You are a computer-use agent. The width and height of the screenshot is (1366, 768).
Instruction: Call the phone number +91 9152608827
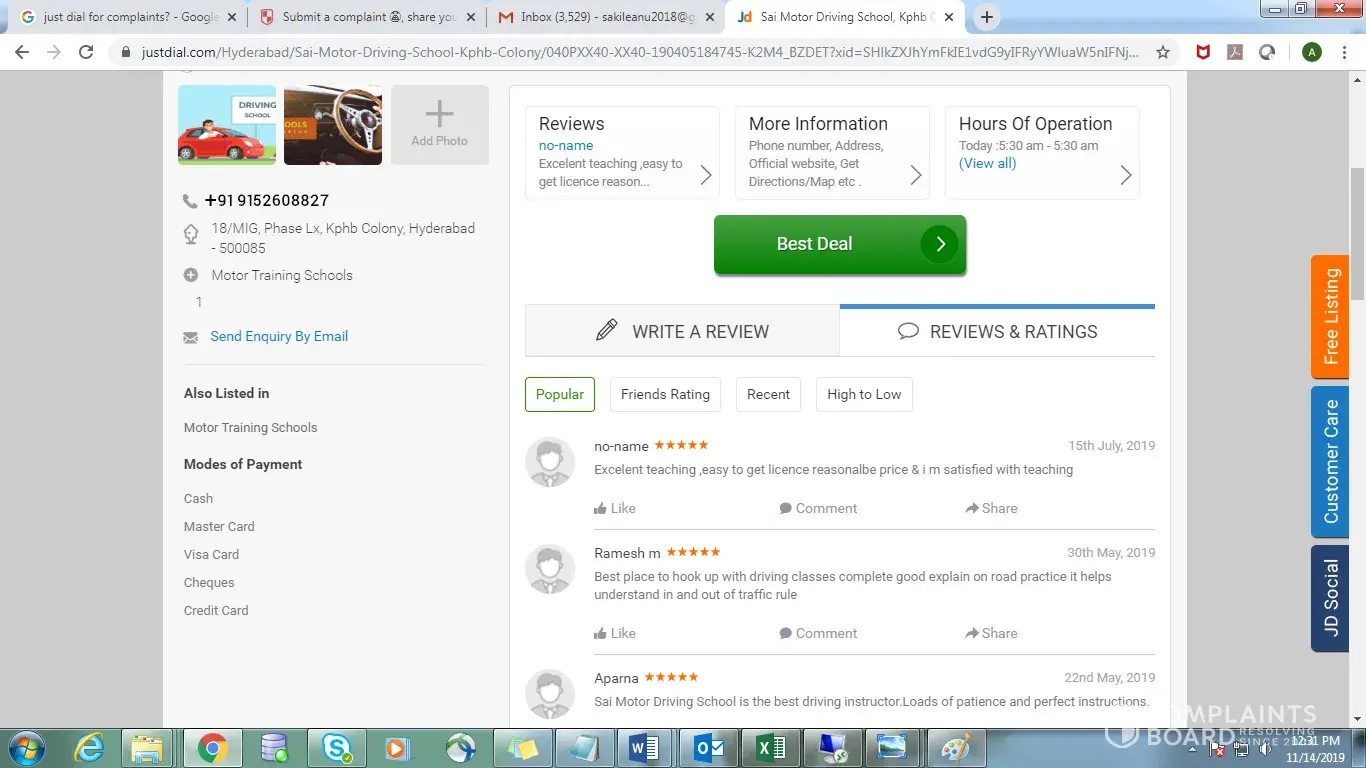267,200
